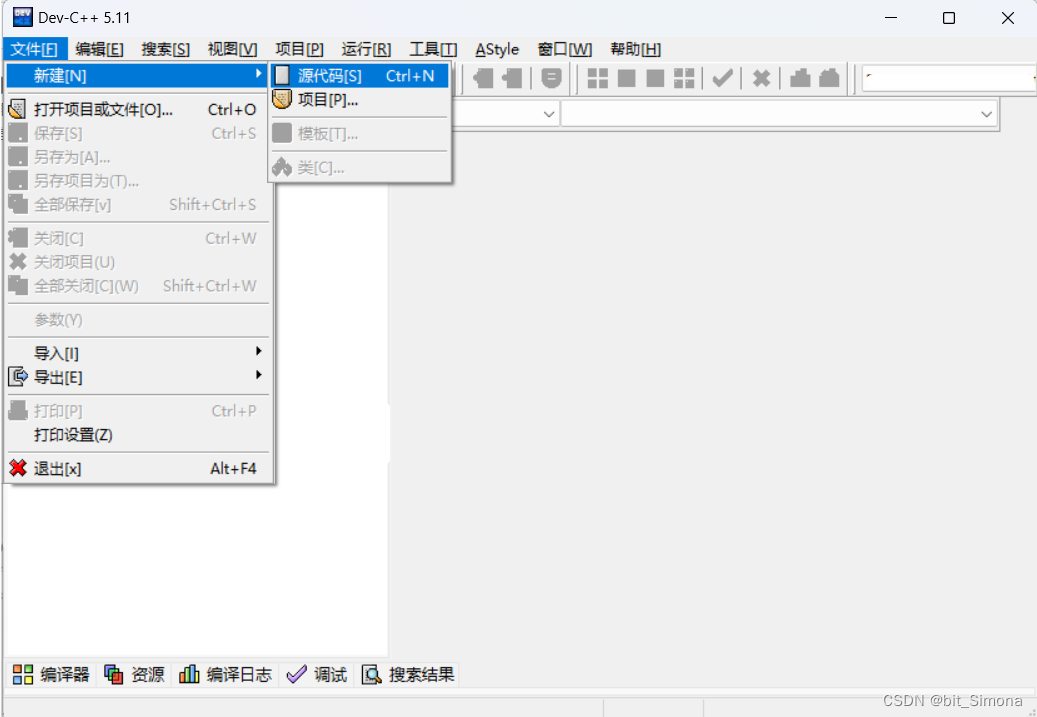Open the 视图[V] menu
The image size is (1037, 717).
click(232, 49)
